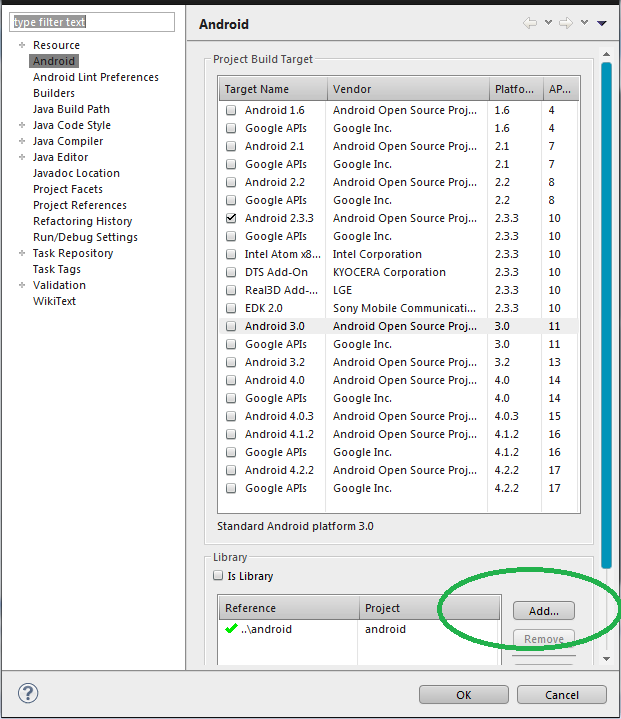Expand the Java Compiler node
Viewport: 621px width, 719px height.
[x=22, y=141]
